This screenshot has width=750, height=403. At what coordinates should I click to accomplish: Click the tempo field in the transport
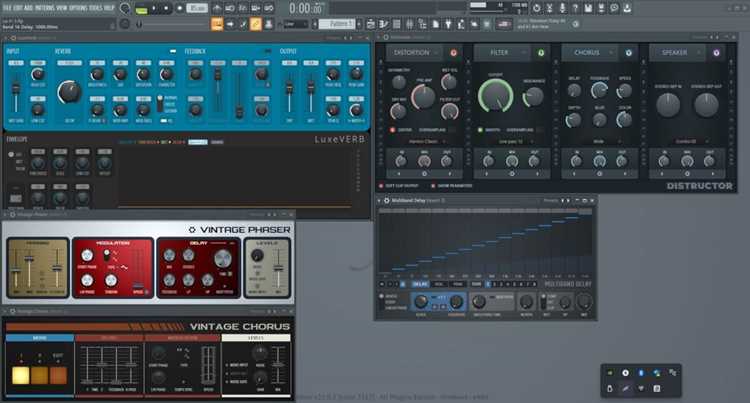coord(197,9)
